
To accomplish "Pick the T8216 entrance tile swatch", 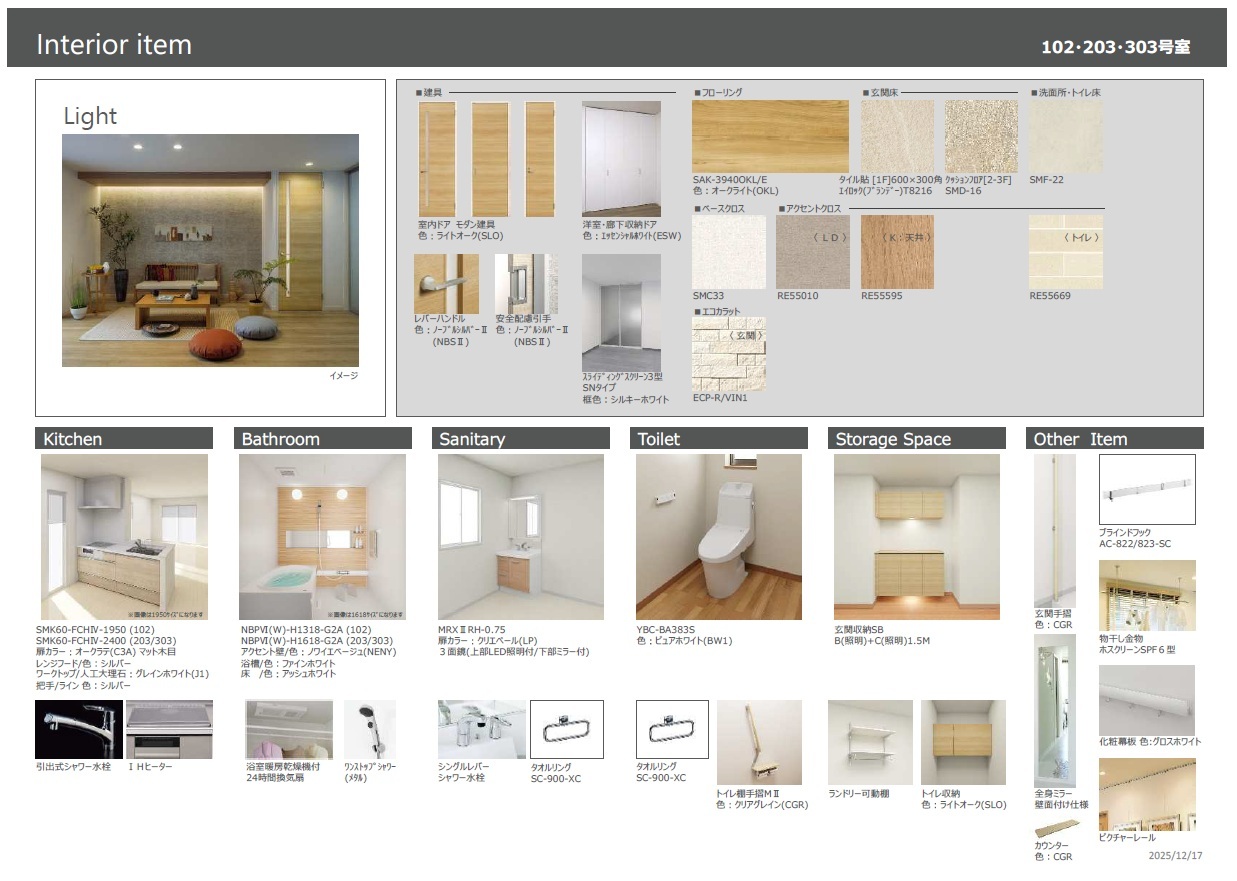I will coord(897,136).
